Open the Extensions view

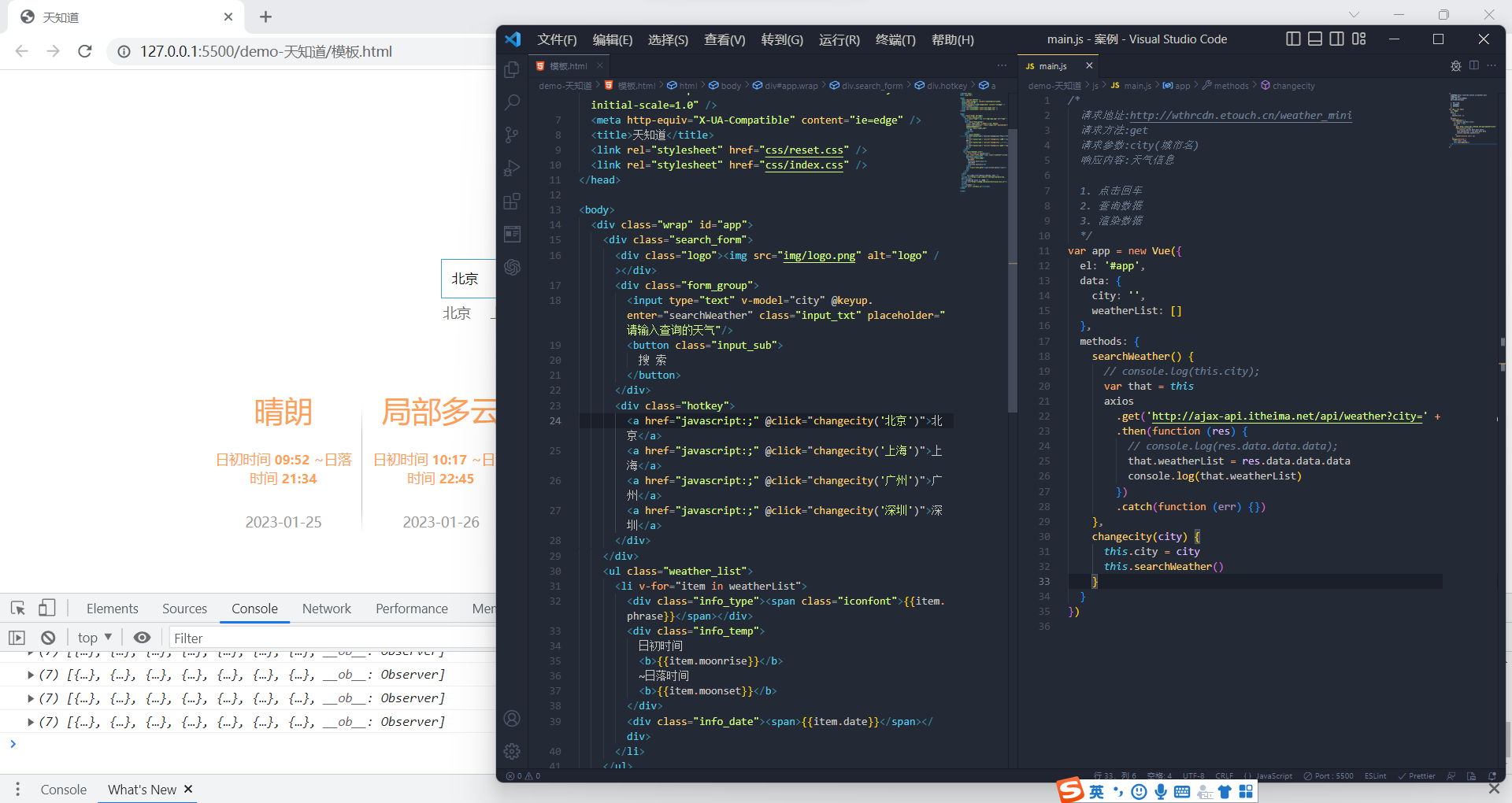[x=513, y=201]
